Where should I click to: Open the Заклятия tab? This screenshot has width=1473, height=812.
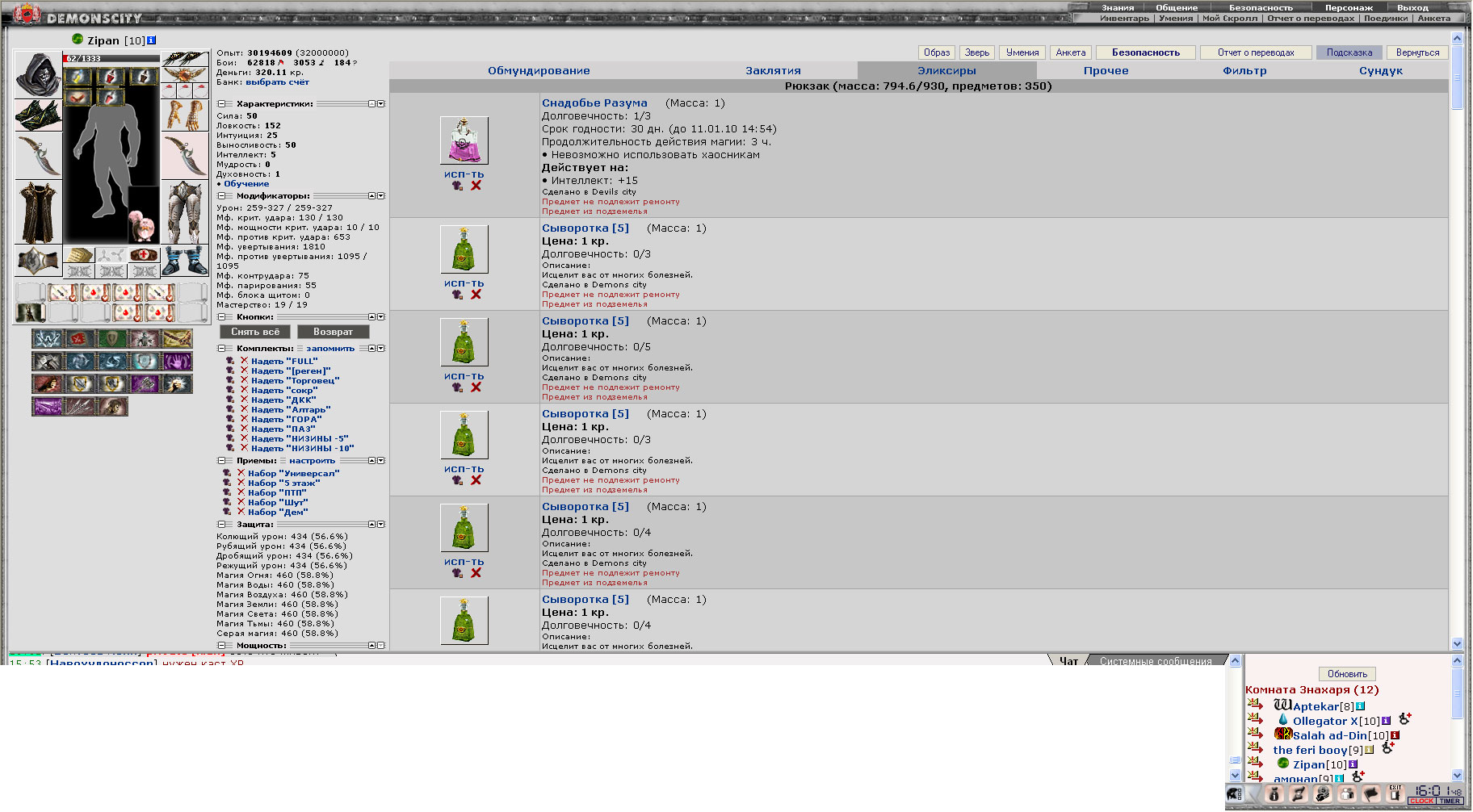coord(773,71)
